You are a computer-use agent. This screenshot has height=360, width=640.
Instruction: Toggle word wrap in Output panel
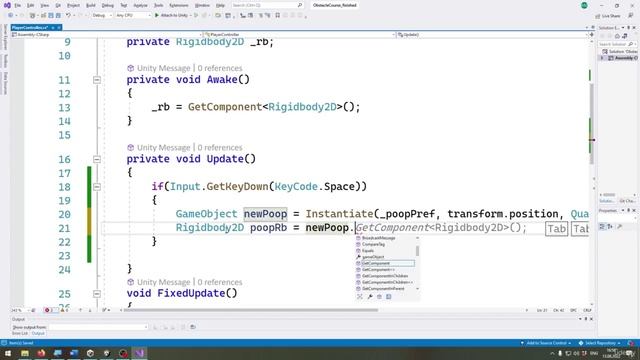click(193, 327)
